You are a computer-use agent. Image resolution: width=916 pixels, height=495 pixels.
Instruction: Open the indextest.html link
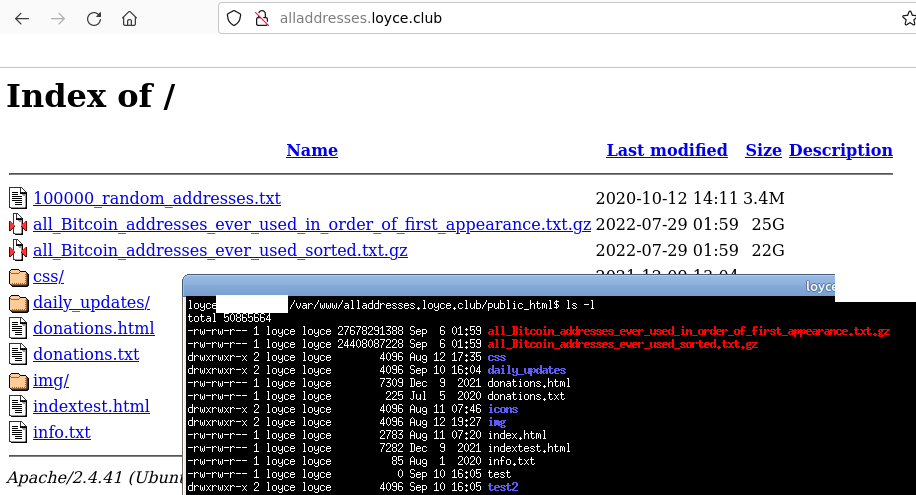(x=91, y=406)
